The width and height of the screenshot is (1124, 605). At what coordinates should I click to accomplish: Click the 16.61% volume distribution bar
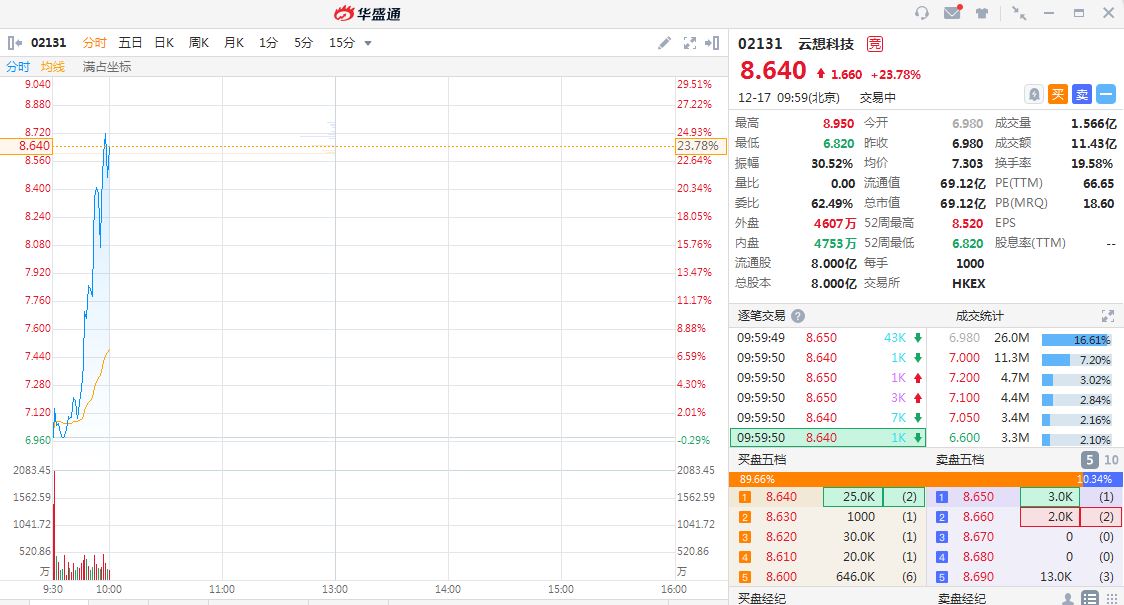coord(1076,340)
